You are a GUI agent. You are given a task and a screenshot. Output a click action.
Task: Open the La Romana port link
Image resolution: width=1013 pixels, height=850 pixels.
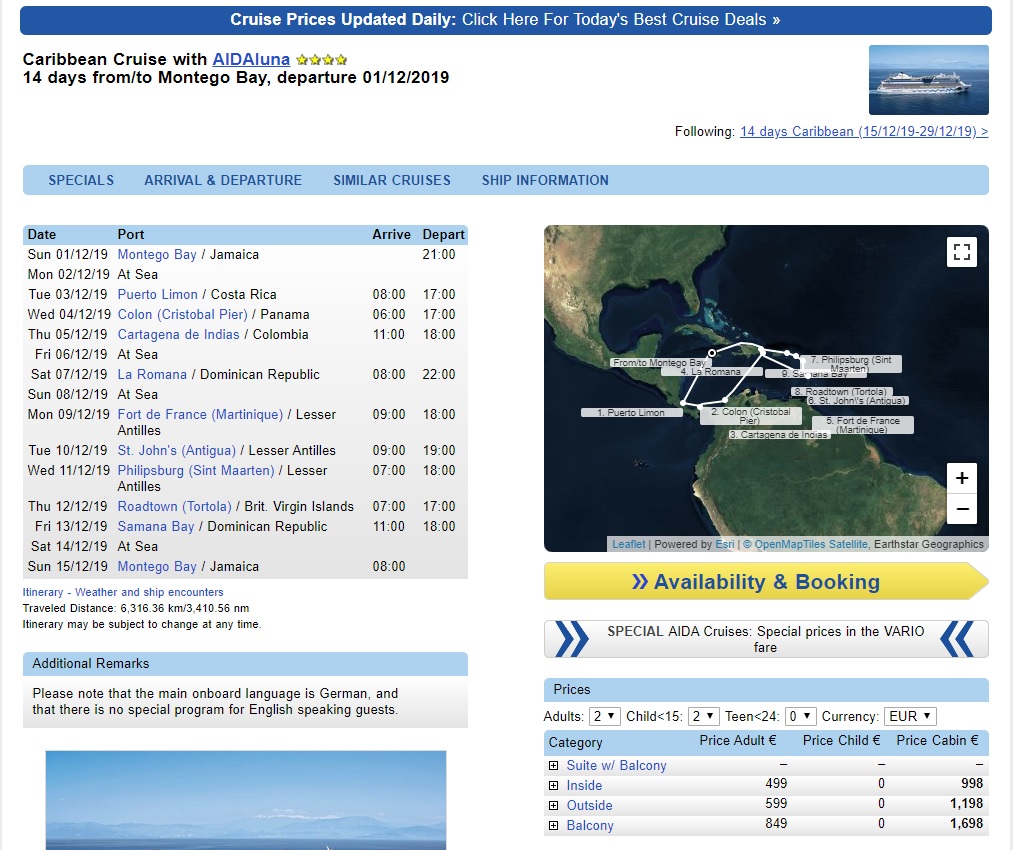click(x=152, y=375)
